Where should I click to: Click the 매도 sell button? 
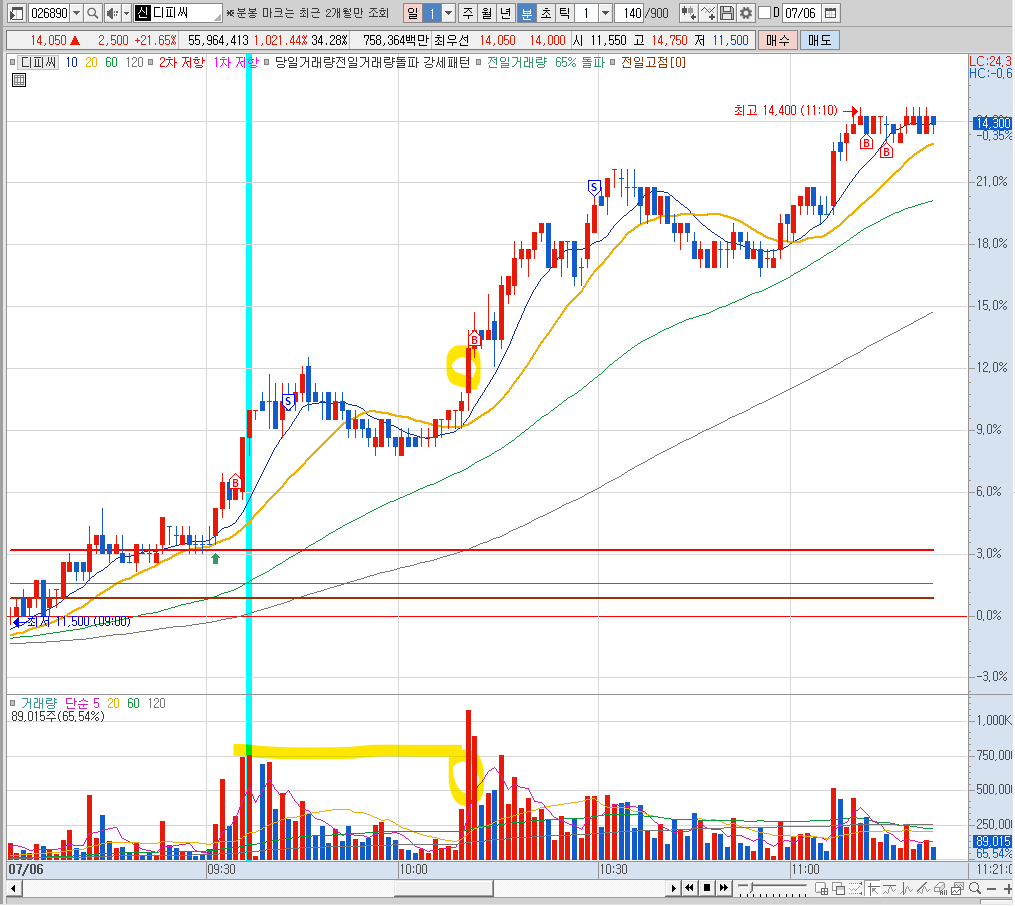tap(820, 40)
